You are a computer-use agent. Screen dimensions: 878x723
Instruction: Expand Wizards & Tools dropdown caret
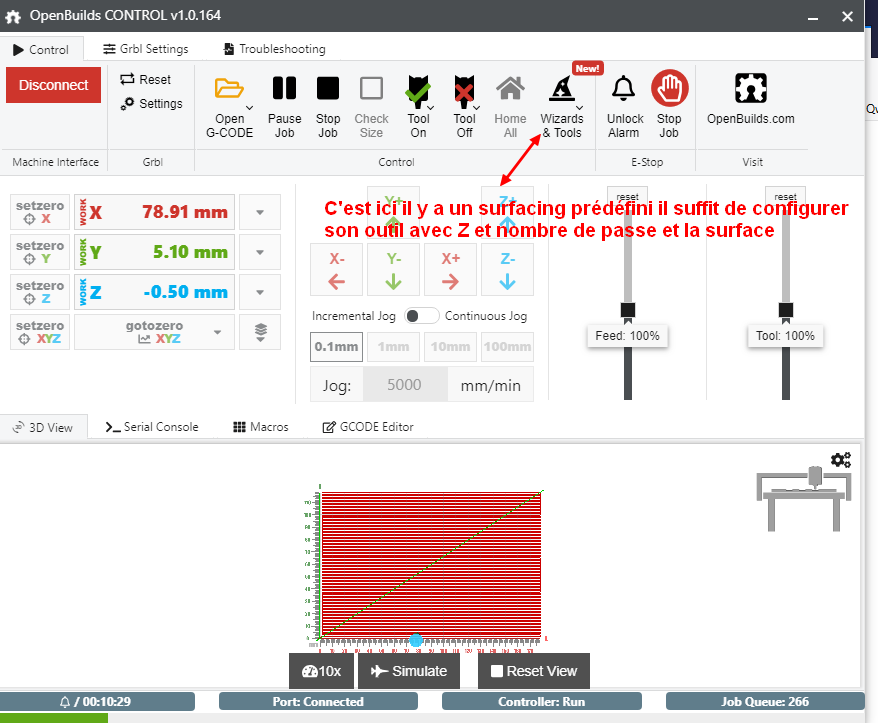coord(580,108)
